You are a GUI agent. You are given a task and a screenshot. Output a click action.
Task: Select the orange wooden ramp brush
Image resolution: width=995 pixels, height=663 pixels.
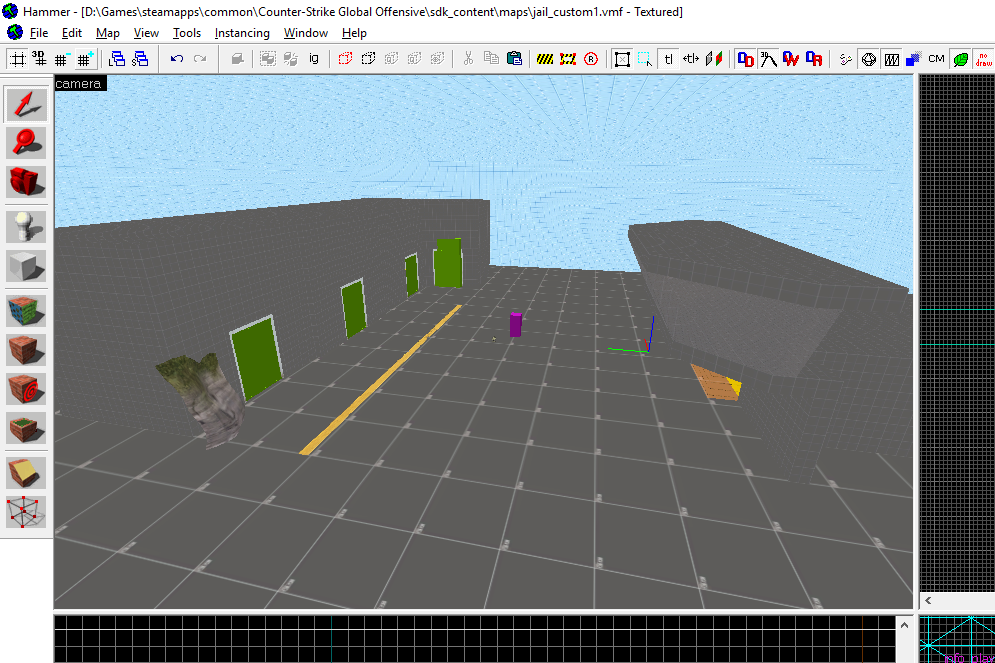pos(716,382)
